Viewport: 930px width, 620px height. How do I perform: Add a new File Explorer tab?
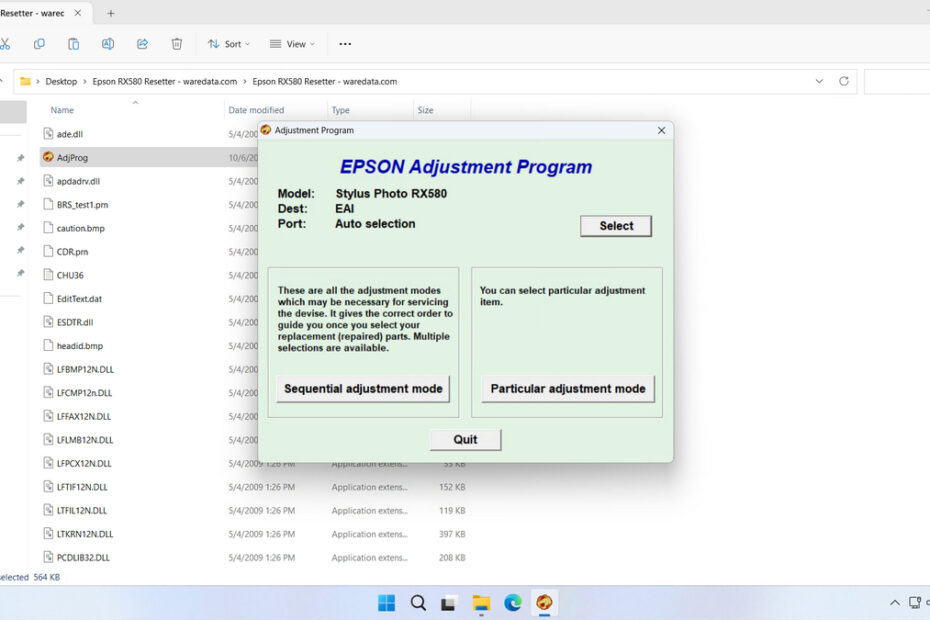click(110, 13)
